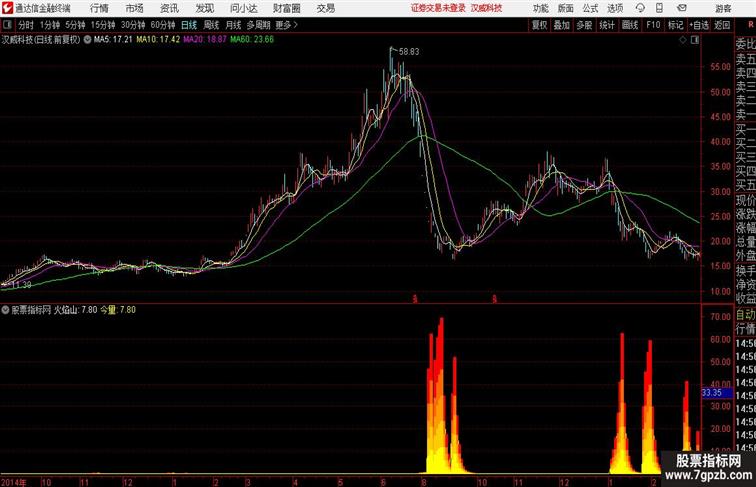This screenshot has width=756, height=487.
Task: Click the 统计 statistics button
Action: [x=607, y=25]
